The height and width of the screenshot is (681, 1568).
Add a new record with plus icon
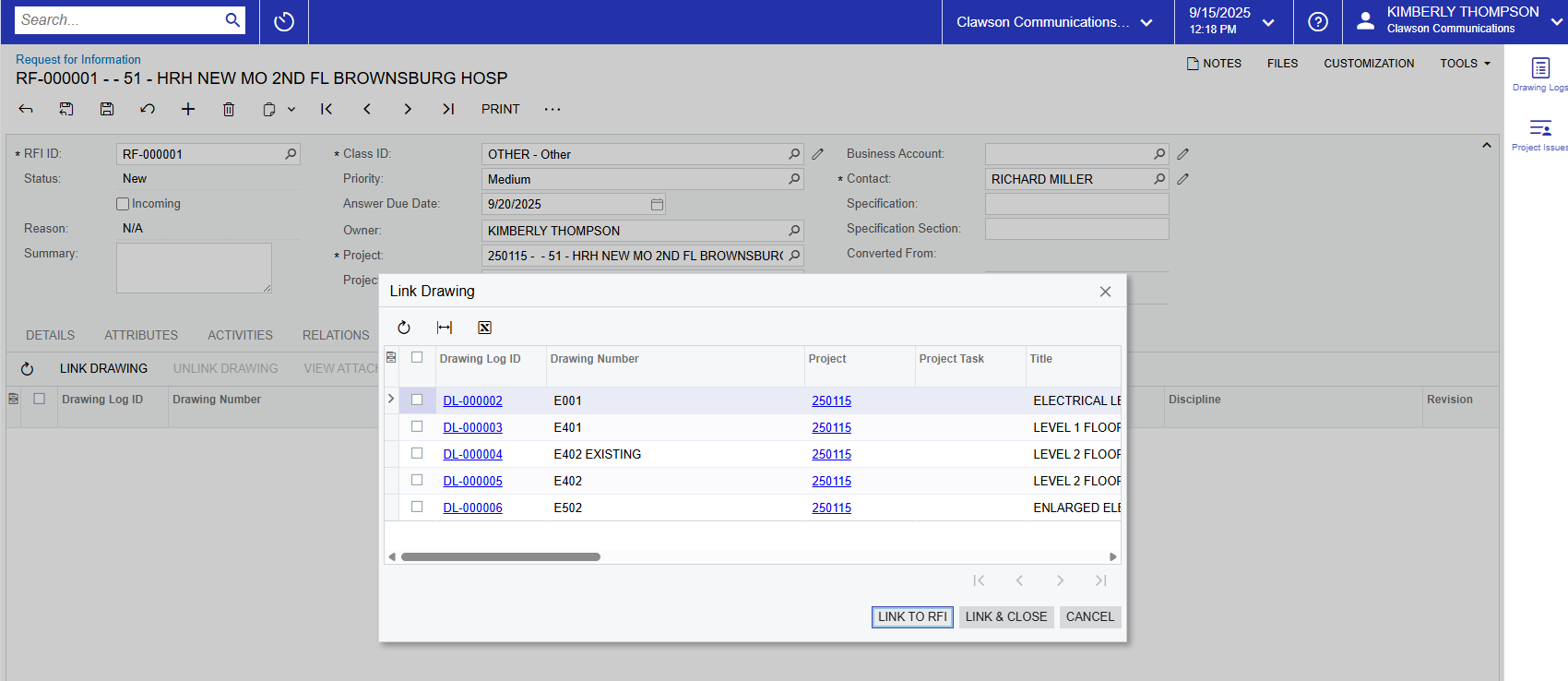[x=188, y=109]
